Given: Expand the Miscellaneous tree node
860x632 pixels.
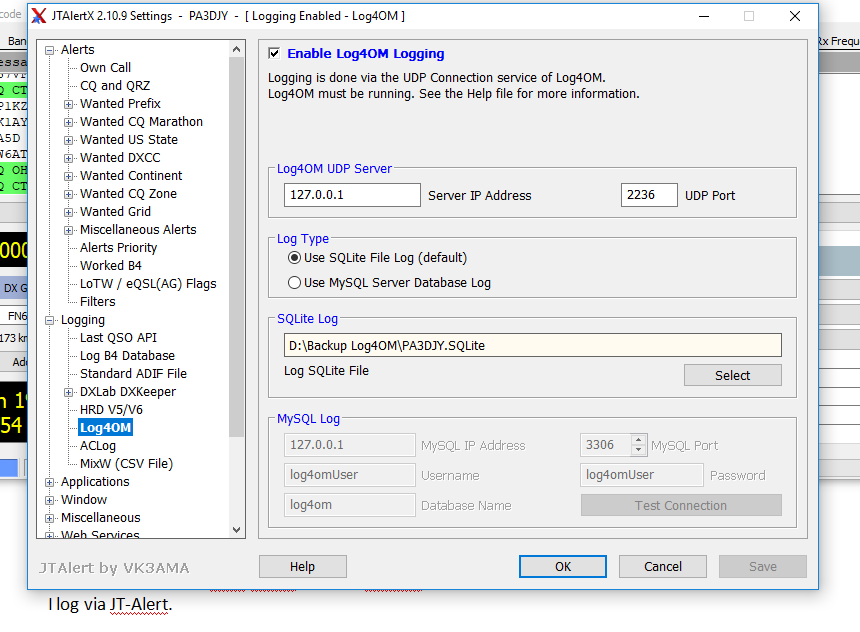Looking at the screenshot, I should pos(49,518).
